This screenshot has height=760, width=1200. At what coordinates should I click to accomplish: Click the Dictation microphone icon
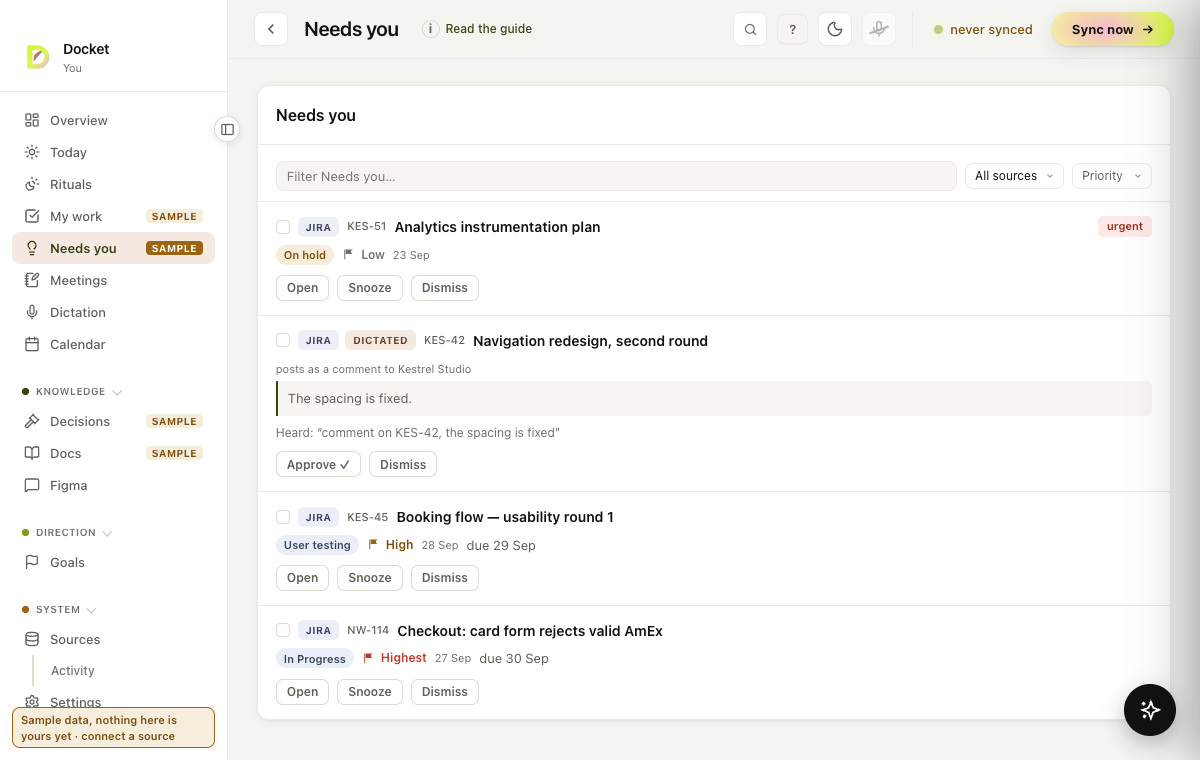[32, 312]
